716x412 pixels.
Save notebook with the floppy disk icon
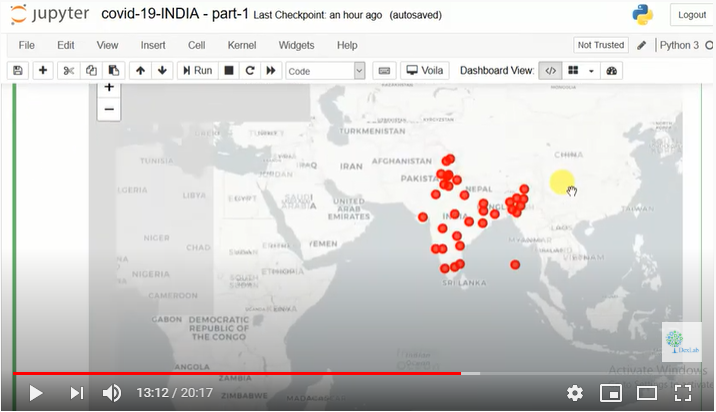(18, 71)
